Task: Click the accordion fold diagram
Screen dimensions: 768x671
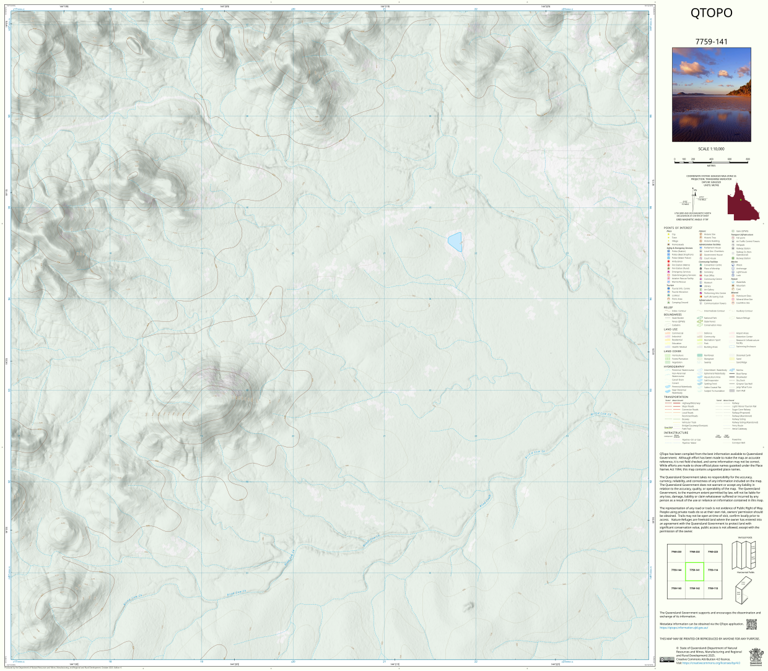Action: click(x=744, y=555)
